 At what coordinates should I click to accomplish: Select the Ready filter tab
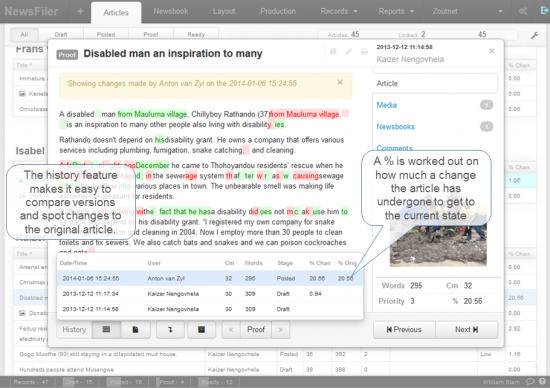tap(196, 34)
